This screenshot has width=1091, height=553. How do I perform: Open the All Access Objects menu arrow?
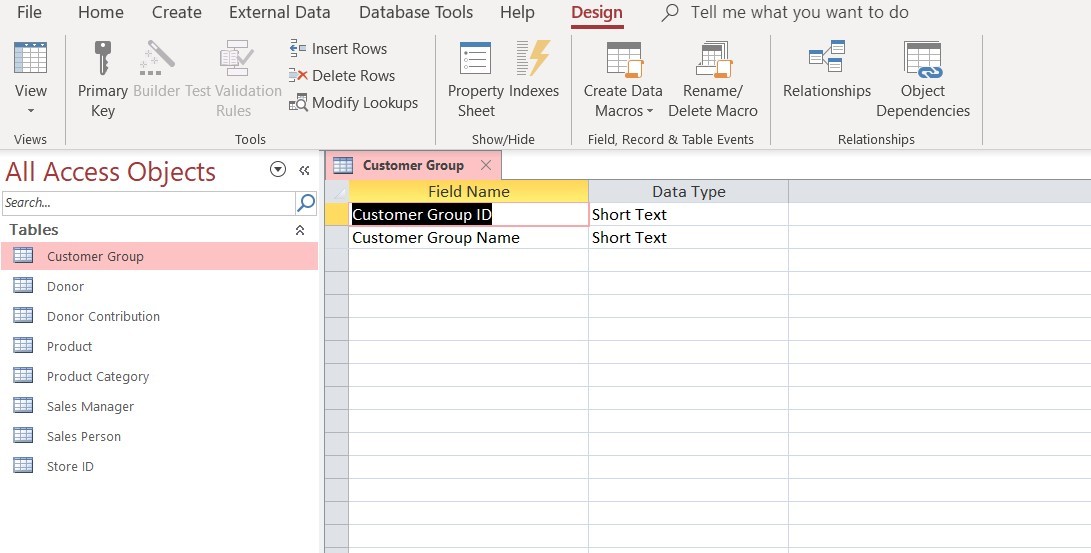coord(278,170)
